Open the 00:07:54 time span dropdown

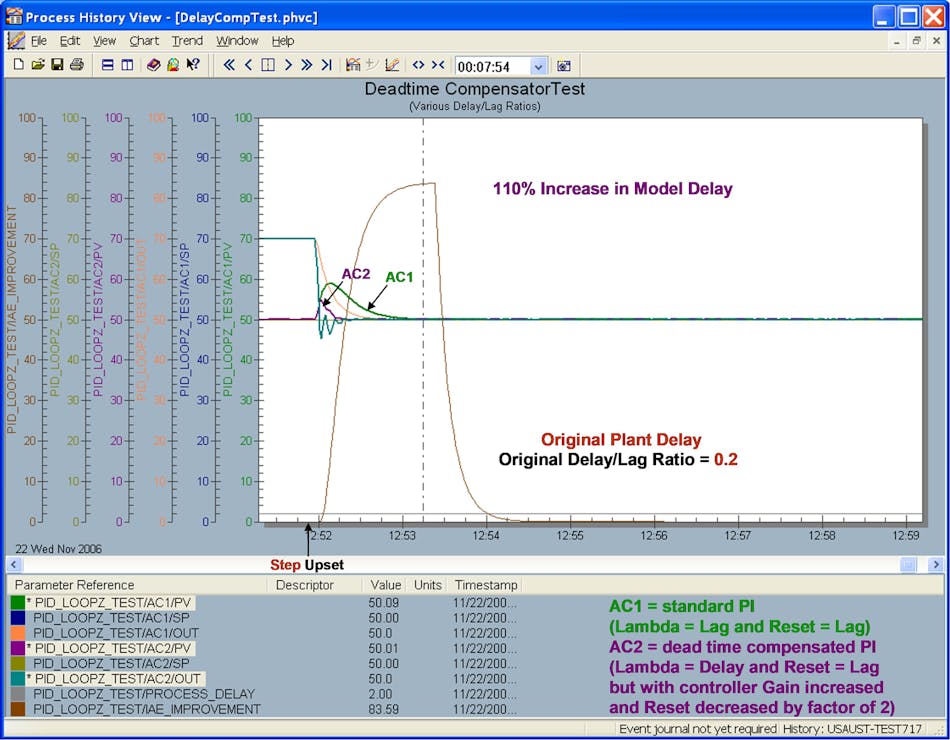tap(539, 66)
